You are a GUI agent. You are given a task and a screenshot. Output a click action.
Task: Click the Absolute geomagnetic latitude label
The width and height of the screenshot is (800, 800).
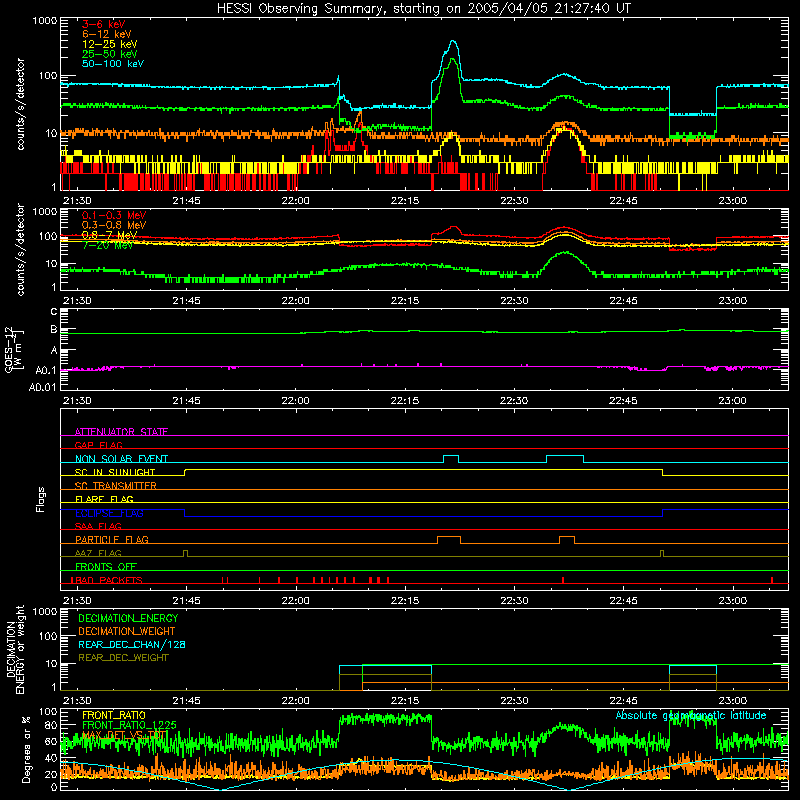691,715
